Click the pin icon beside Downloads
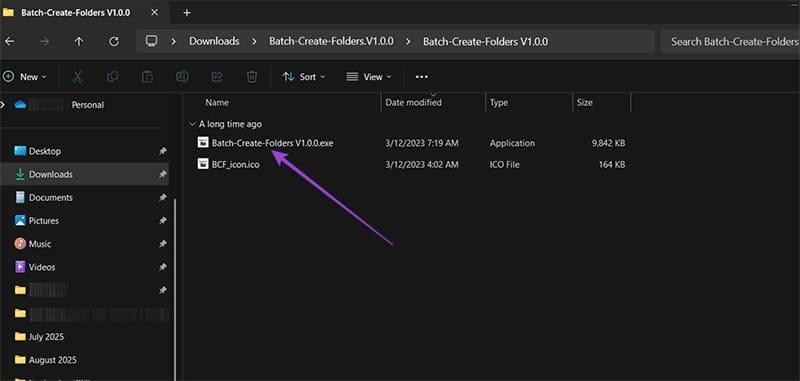This screenshot has height=381, width=800. (162, 174)
